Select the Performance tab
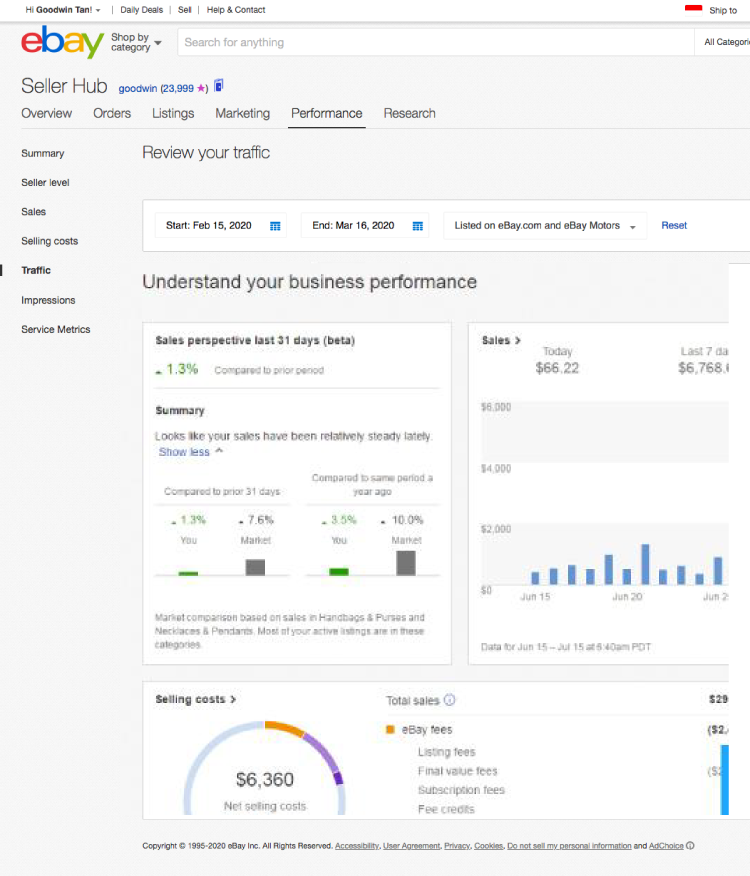 326,113
